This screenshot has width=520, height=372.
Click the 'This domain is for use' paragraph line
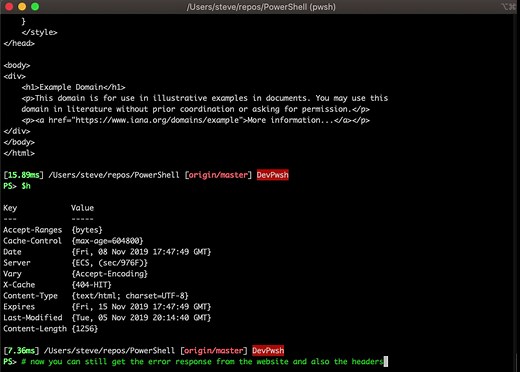pyautogui.click(x=205, y=98)
